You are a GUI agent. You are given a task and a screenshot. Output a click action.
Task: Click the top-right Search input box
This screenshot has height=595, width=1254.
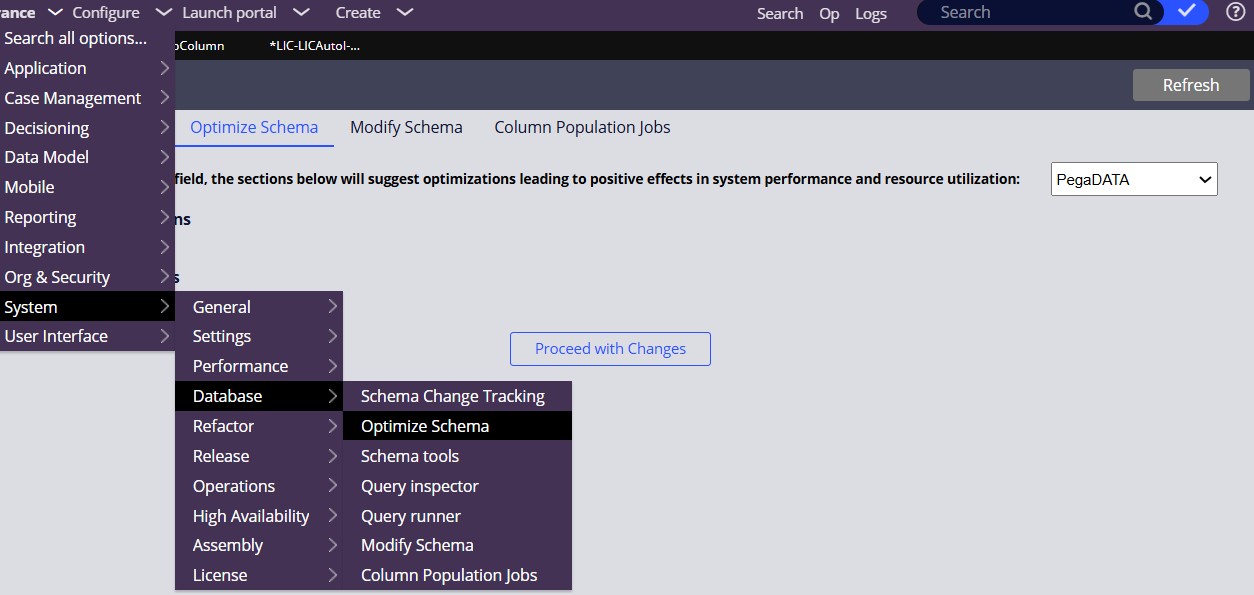1030,13
